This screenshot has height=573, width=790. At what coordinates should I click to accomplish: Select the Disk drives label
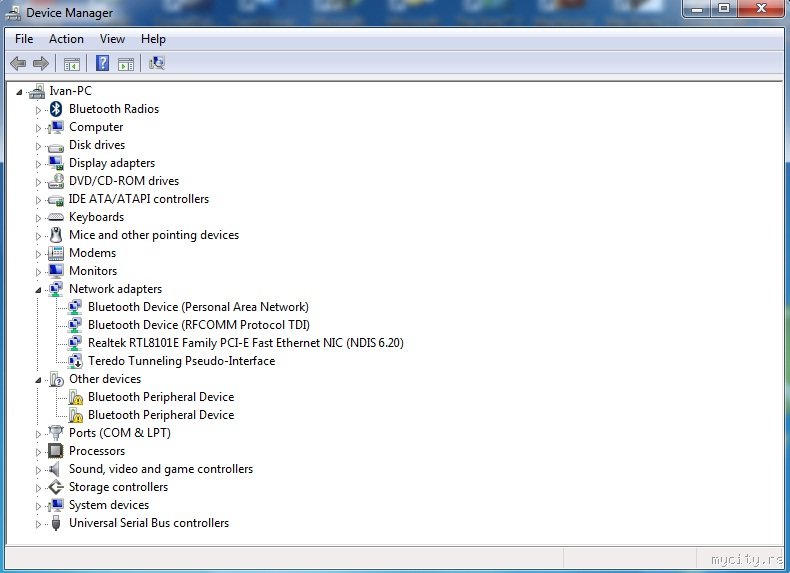tap(97, 145)
